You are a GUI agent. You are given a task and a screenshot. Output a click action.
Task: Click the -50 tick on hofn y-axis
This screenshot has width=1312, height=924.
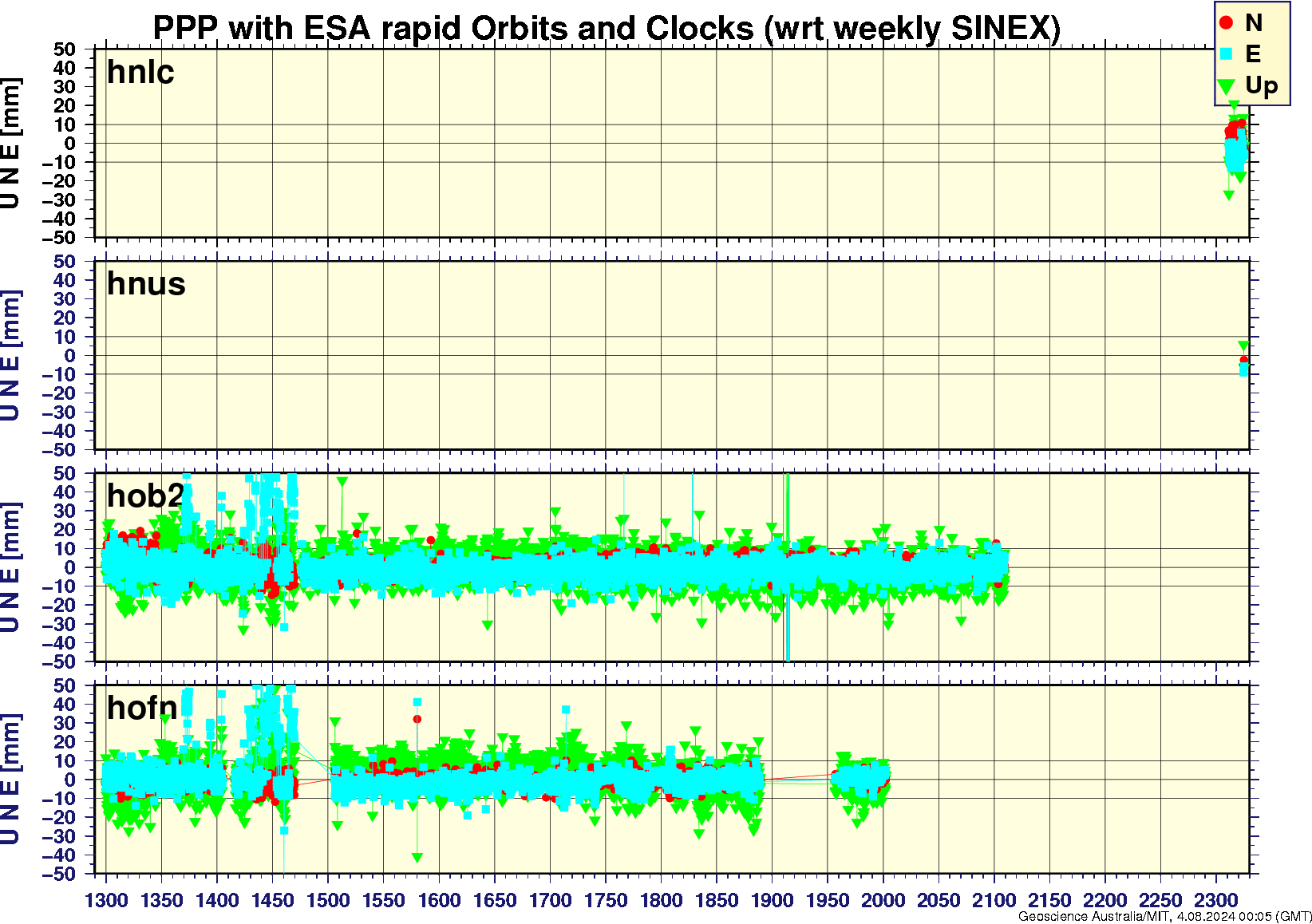tap(59, 874)
